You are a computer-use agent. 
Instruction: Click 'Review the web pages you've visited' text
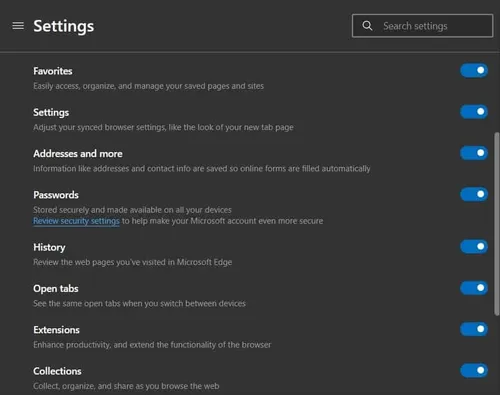pos(133,262)
